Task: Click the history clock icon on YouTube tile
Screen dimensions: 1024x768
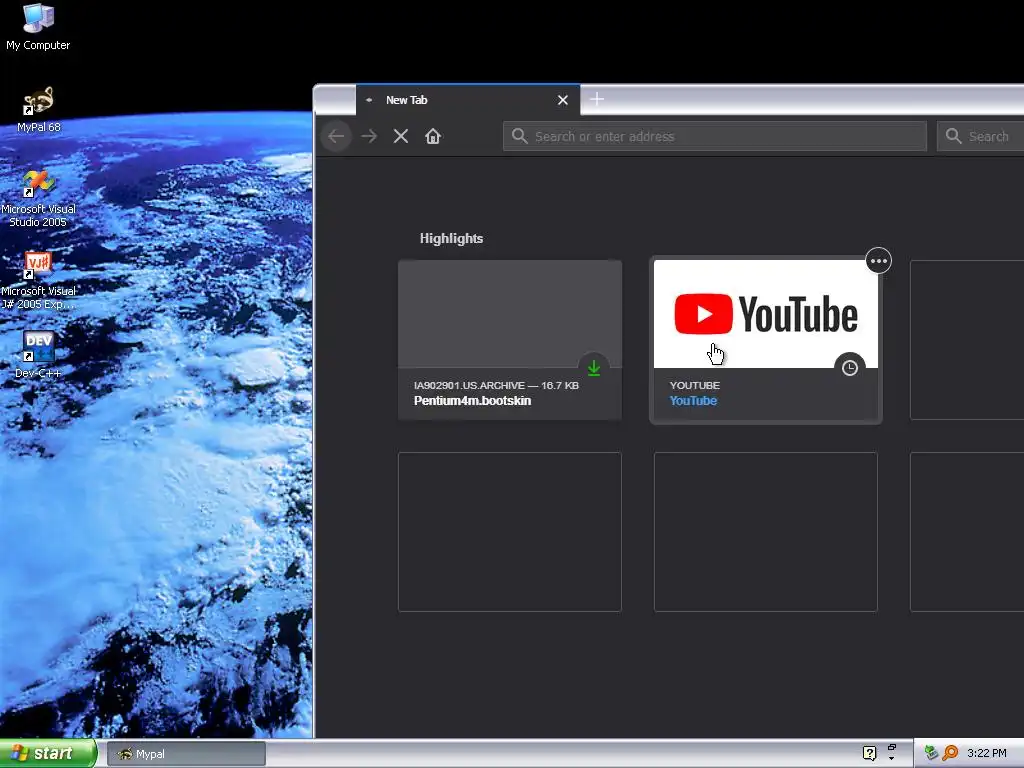Action: tap(849, 368)
